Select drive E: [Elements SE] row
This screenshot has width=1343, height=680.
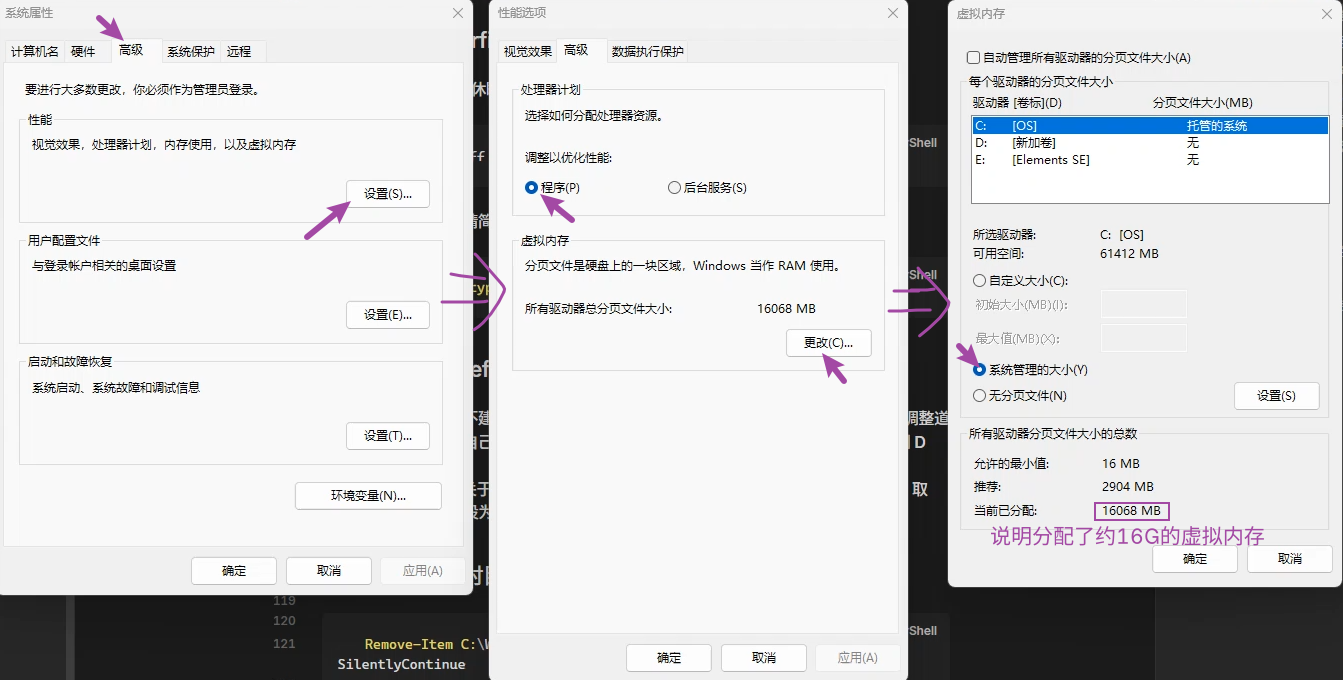coord(1150,160)
